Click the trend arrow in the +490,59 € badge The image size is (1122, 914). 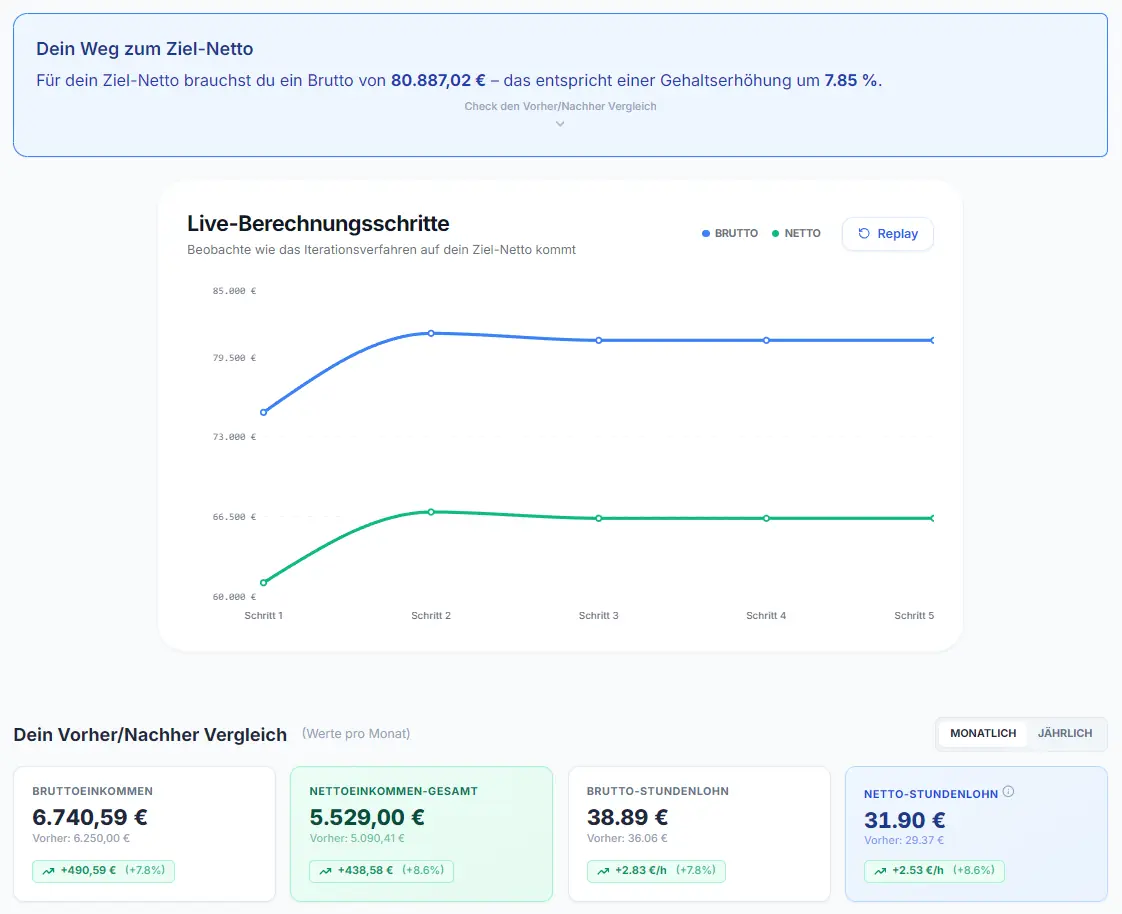point(49,871)
